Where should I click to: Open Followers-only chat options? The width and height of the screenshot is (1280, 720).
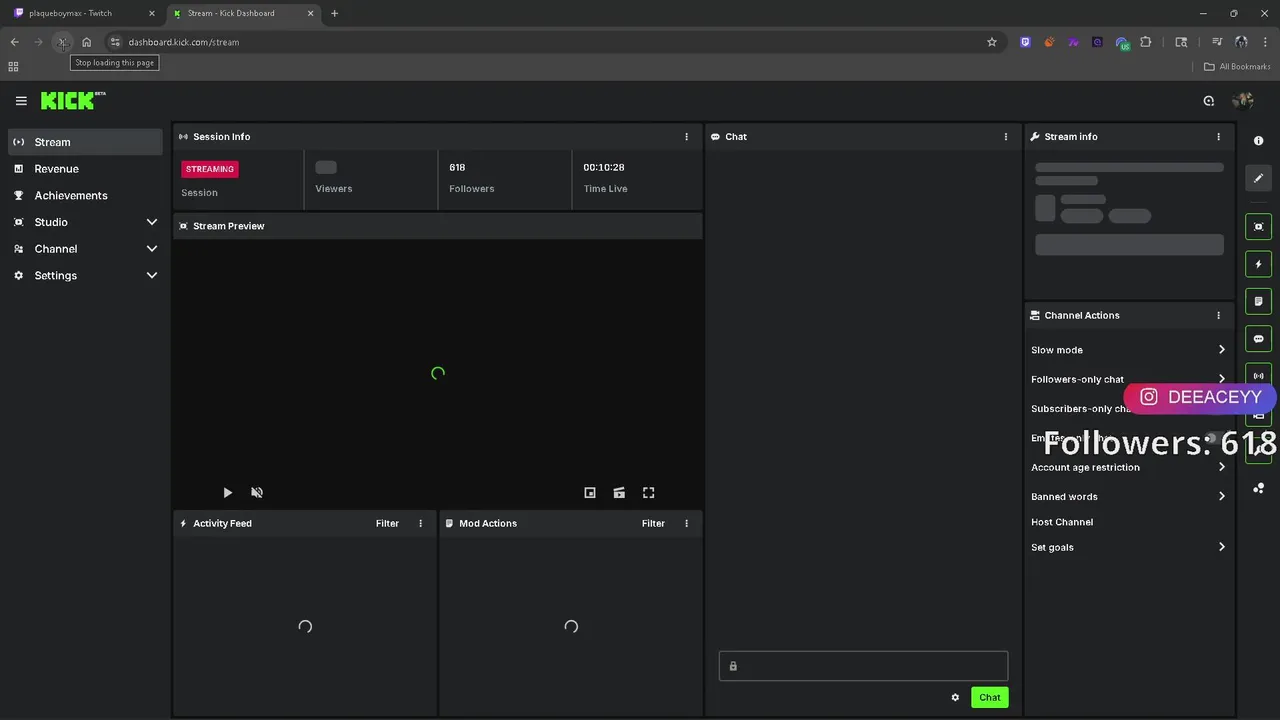[1129, 380]
